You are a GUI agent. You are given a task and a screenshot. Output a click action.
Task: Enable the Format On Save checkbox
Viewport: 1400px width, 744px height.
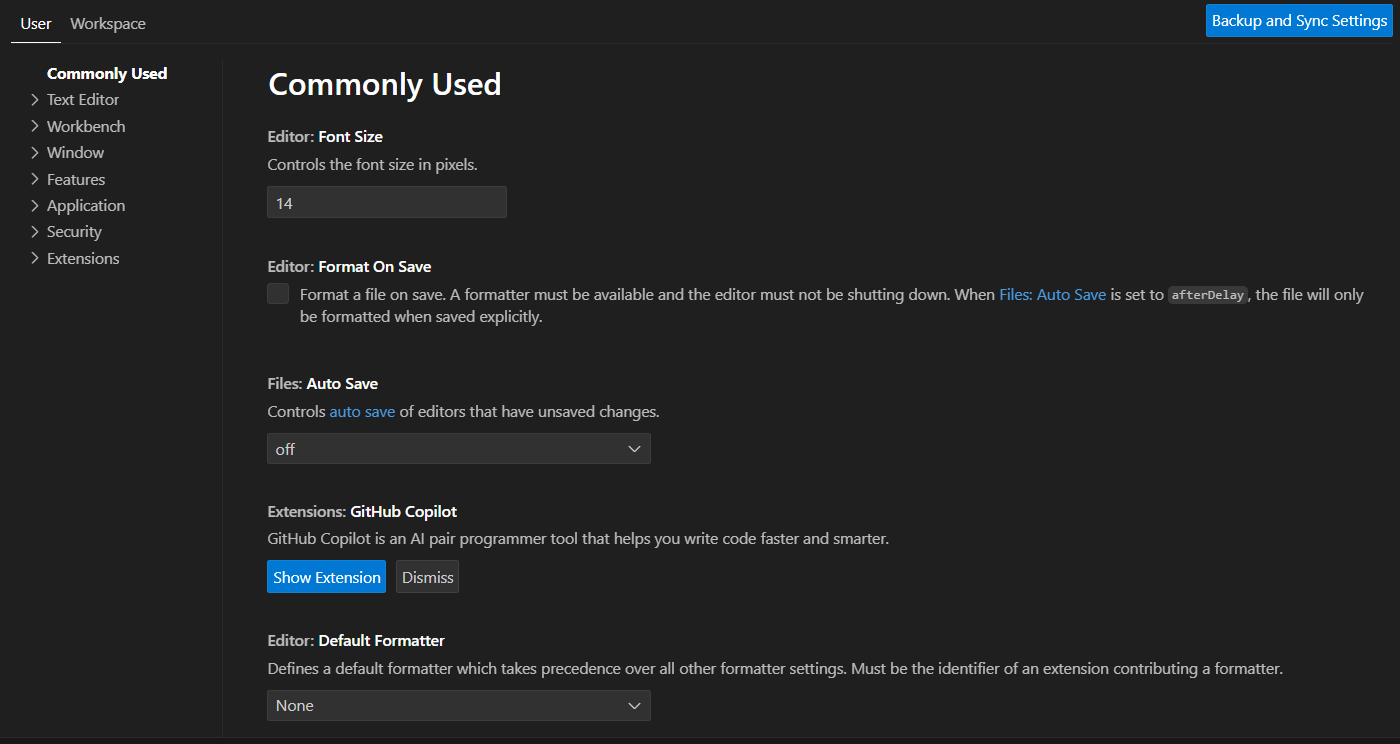(278, 294)
